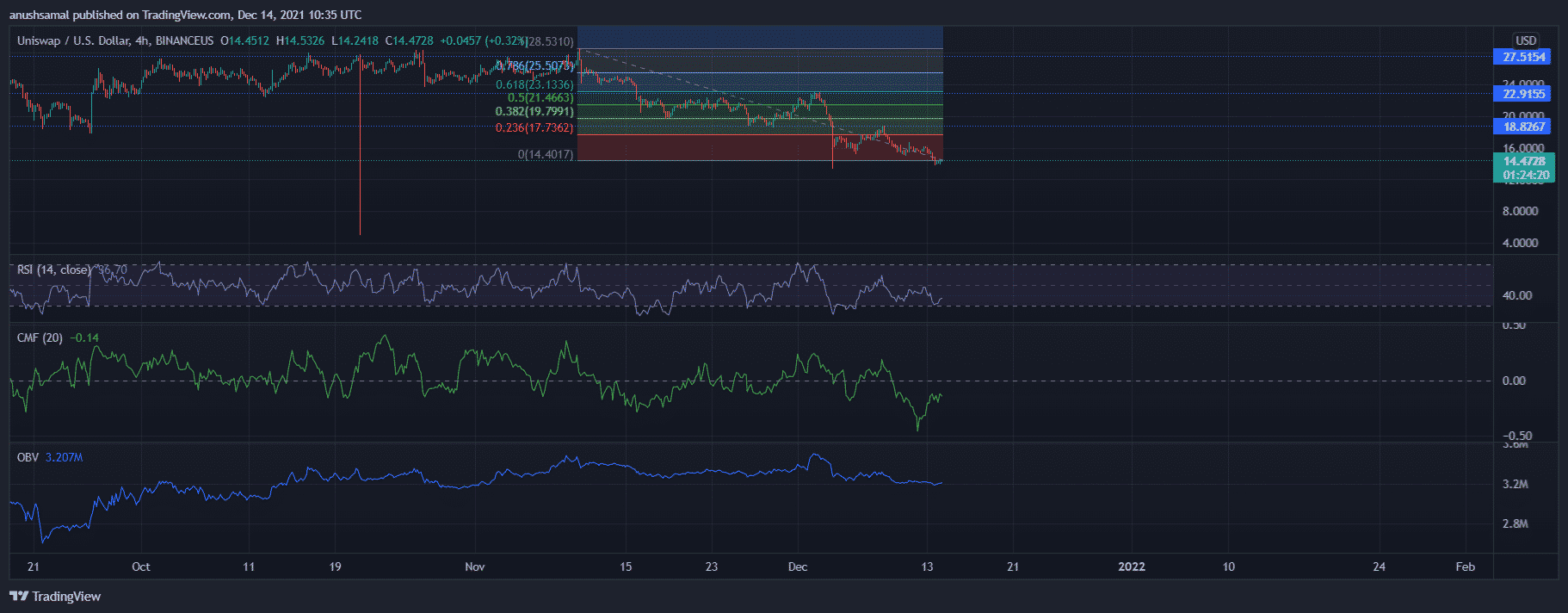This screenshot has width=1568, height=613.
Task: Click the Feb label on time axis
Action: point(1465,567)
